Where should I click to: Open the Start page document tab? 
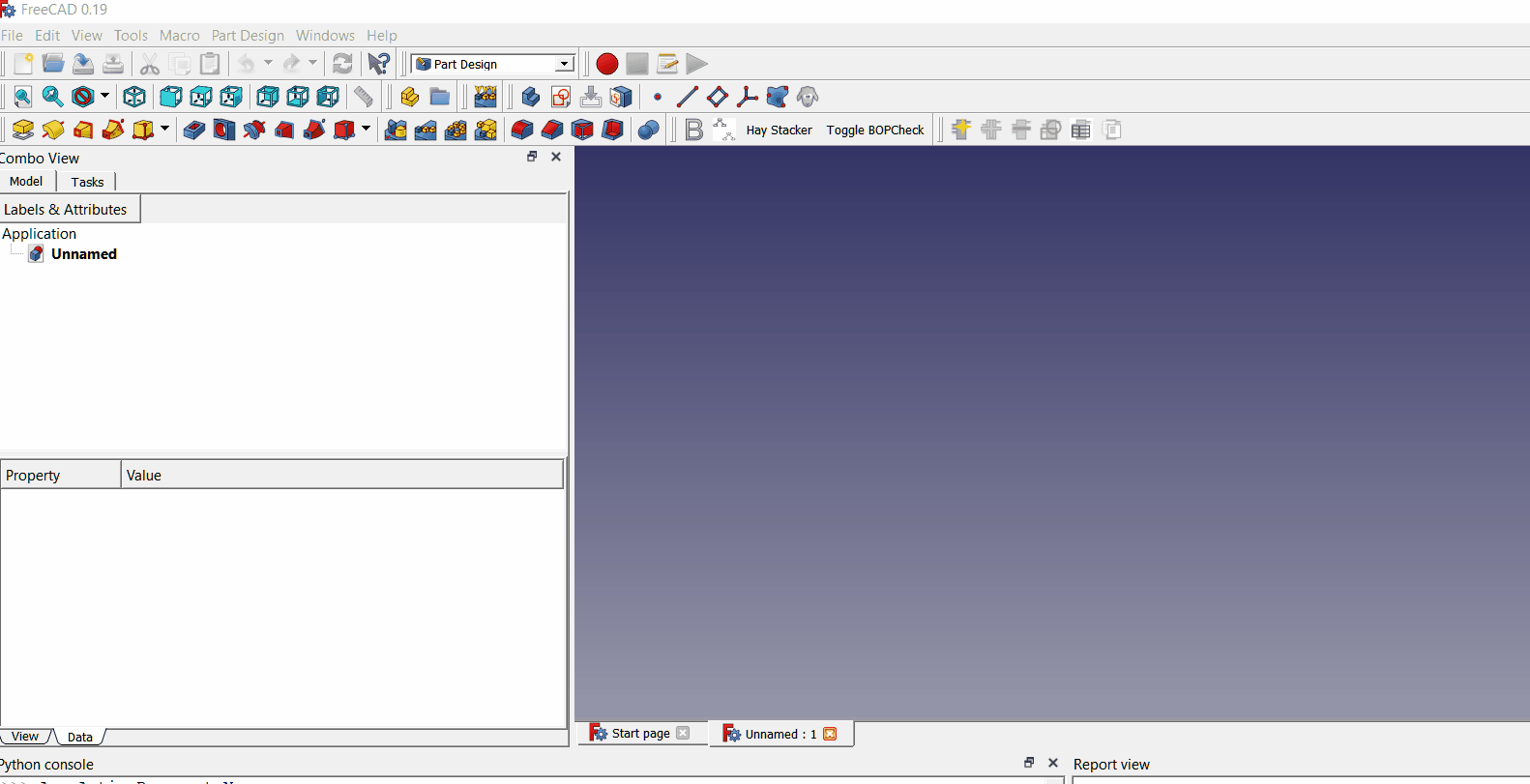[639, 734]
